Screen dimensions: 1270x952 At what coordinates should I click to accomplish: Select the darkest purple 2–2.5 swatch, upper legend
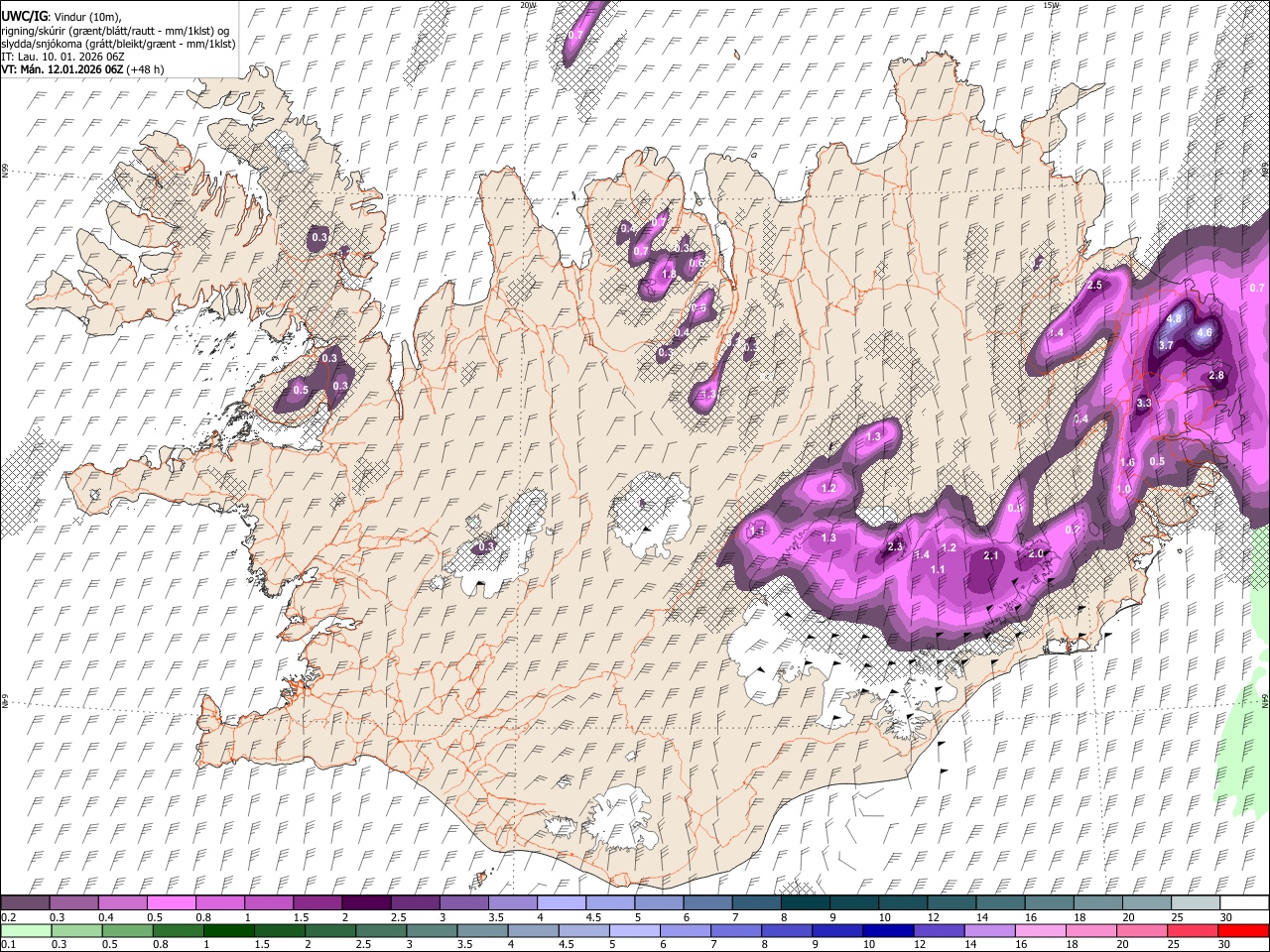pyautogui.click(x=366, y=902)
